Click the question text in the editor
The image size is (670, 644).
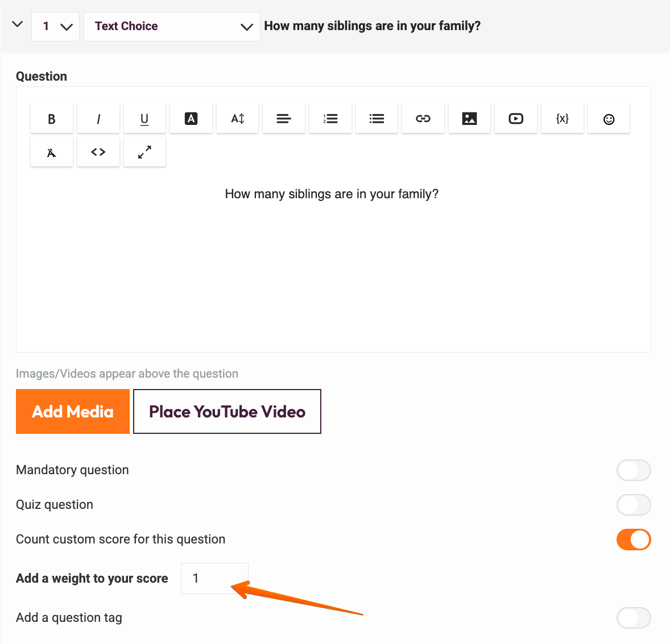(332, 194)
